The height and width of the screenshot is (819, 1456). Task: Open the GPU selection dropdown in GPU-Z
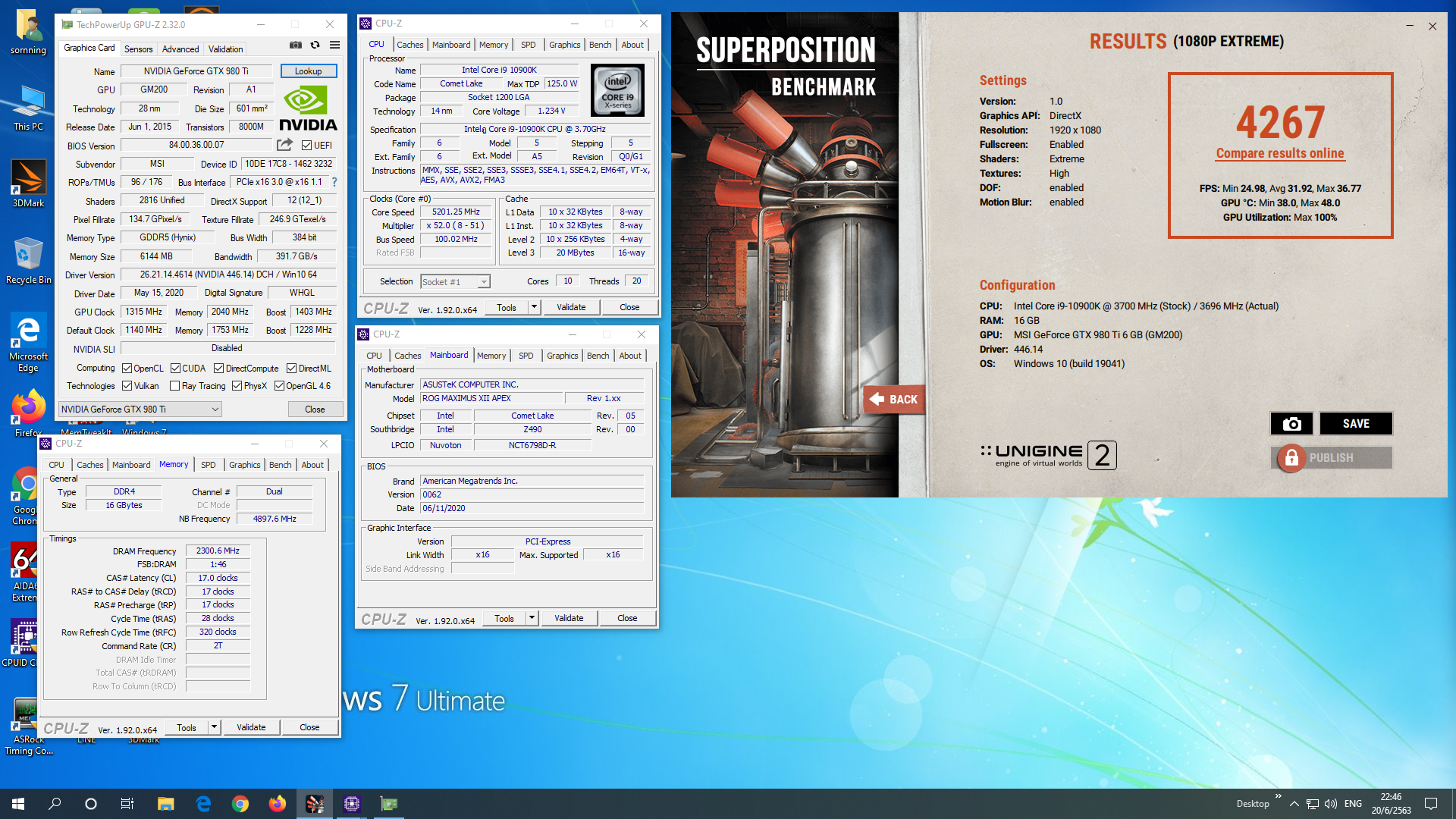140,409
